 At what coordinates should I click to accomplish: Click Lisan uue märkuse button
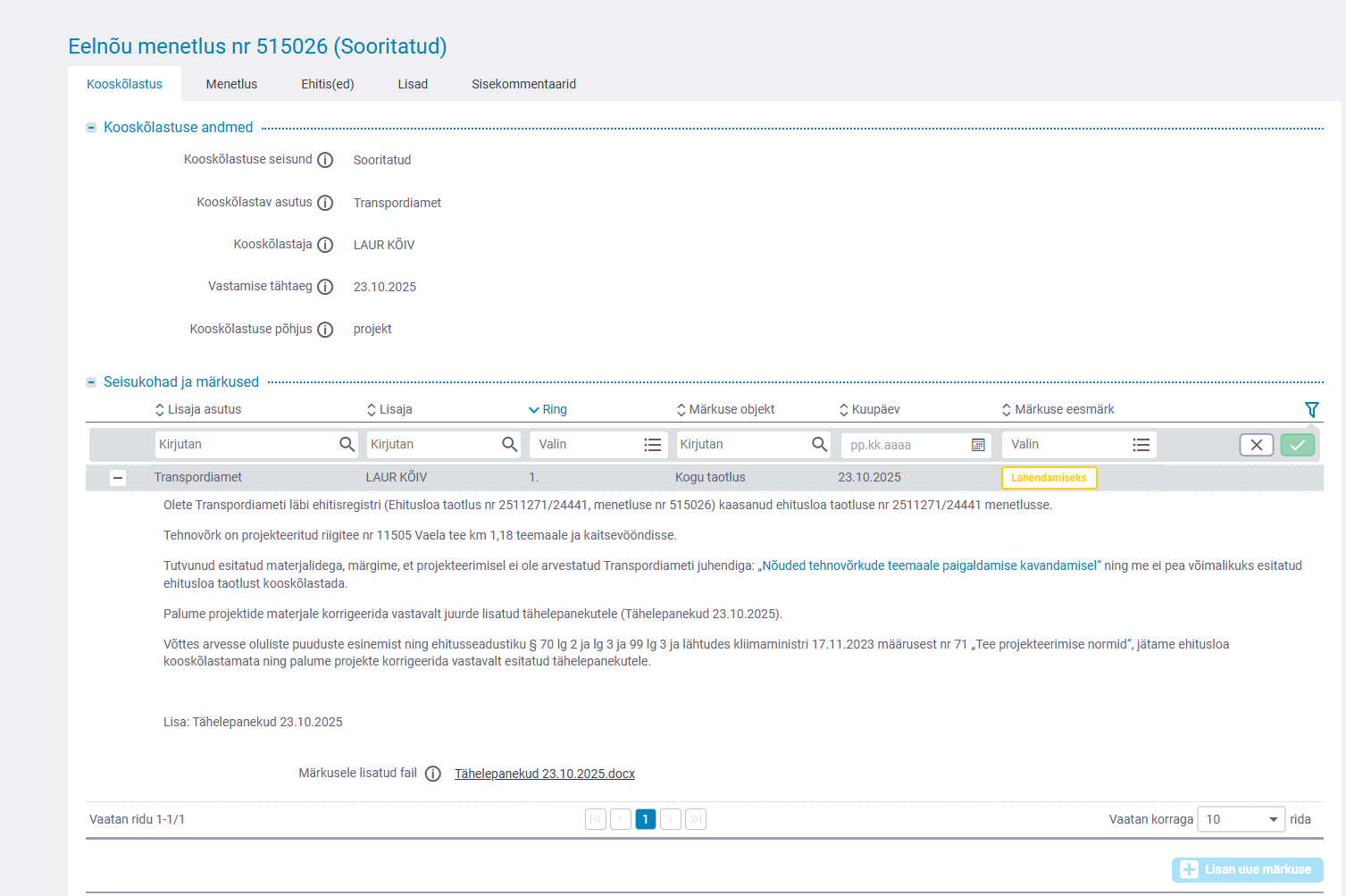[1247, 869]
